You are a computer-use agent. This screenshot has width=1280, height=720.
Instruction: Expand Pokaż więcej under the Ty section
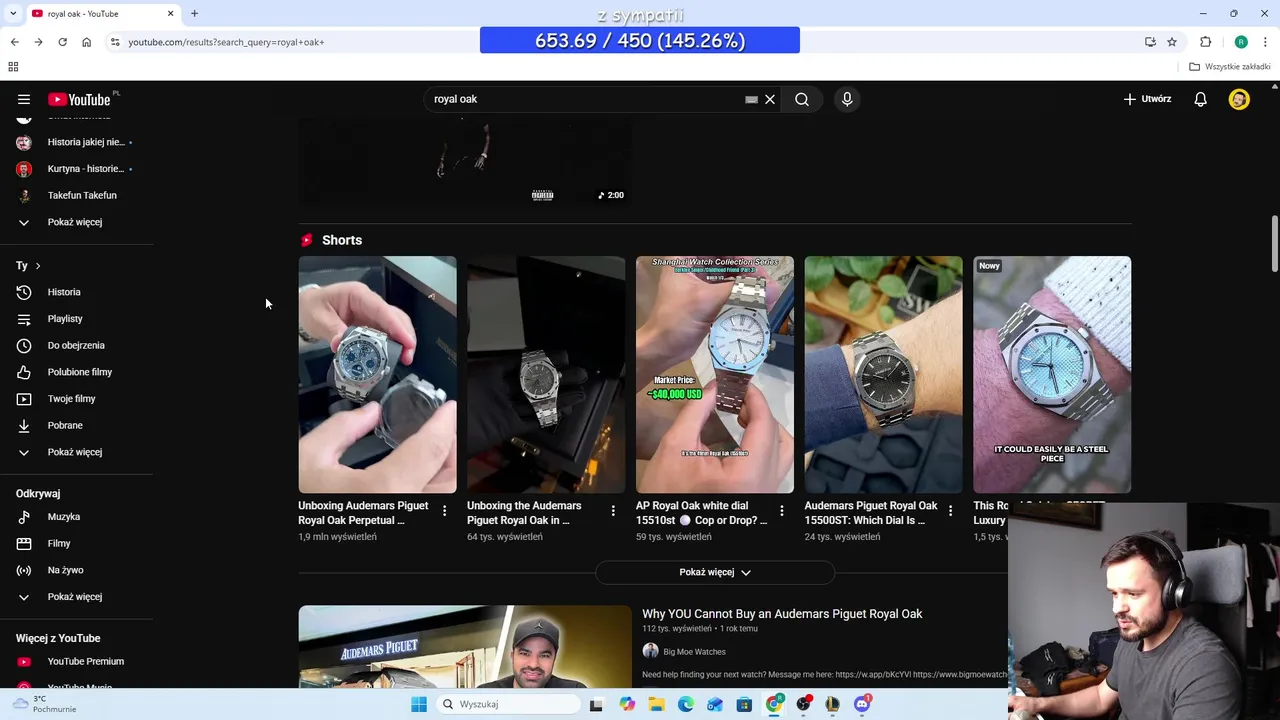(x=76, y=452)
